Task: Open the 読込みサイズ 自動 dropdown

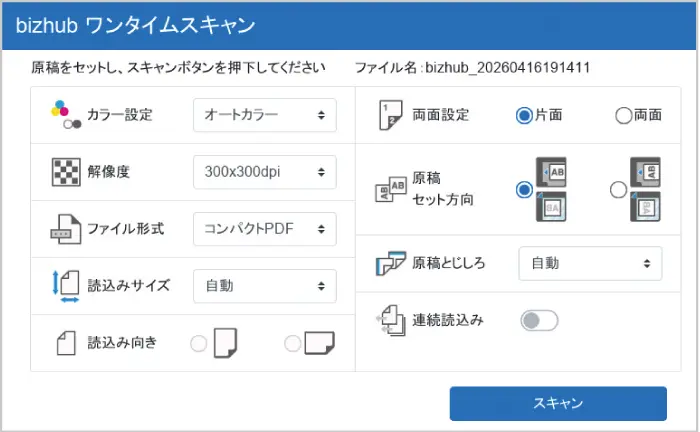Action: point(265,286)
